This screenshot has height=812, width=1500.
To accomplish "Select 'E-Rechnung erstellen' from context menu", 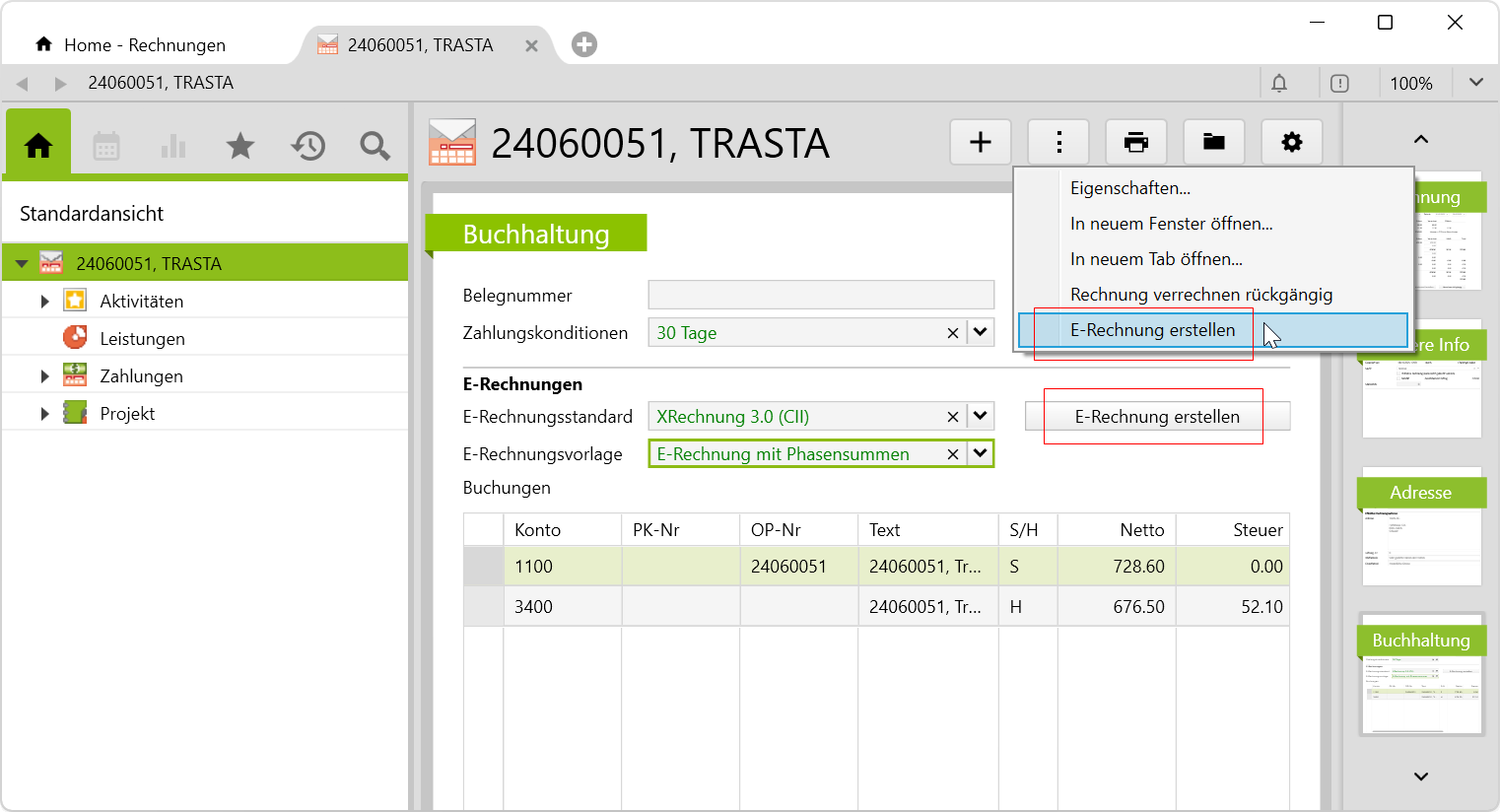I will coord(1152,330).
